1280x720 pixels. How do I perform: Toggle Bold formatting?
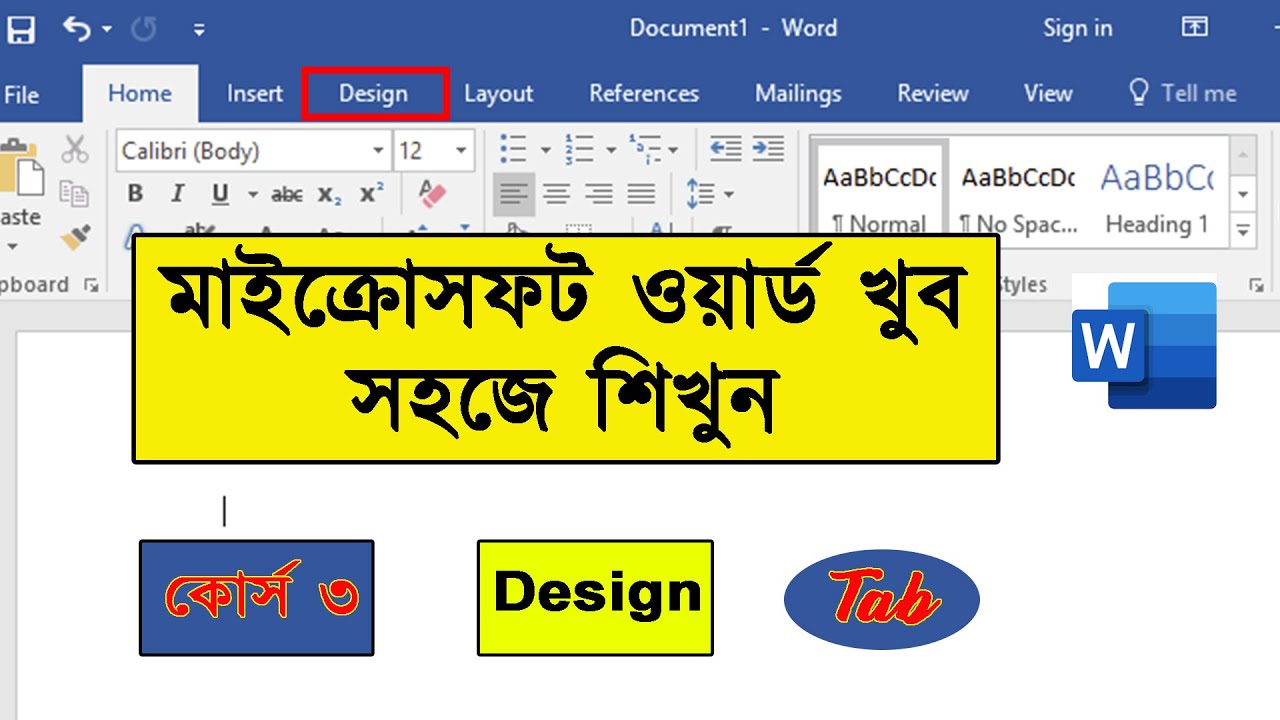136,194
